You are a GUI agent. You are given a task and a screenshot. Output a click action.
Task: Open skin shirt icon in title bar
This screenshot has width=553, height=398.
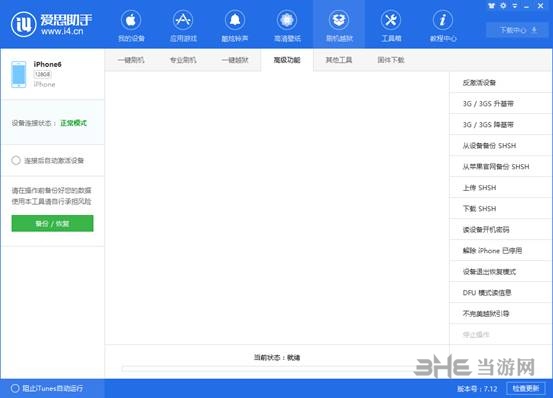pyautogui.click(x=491, y=6)
